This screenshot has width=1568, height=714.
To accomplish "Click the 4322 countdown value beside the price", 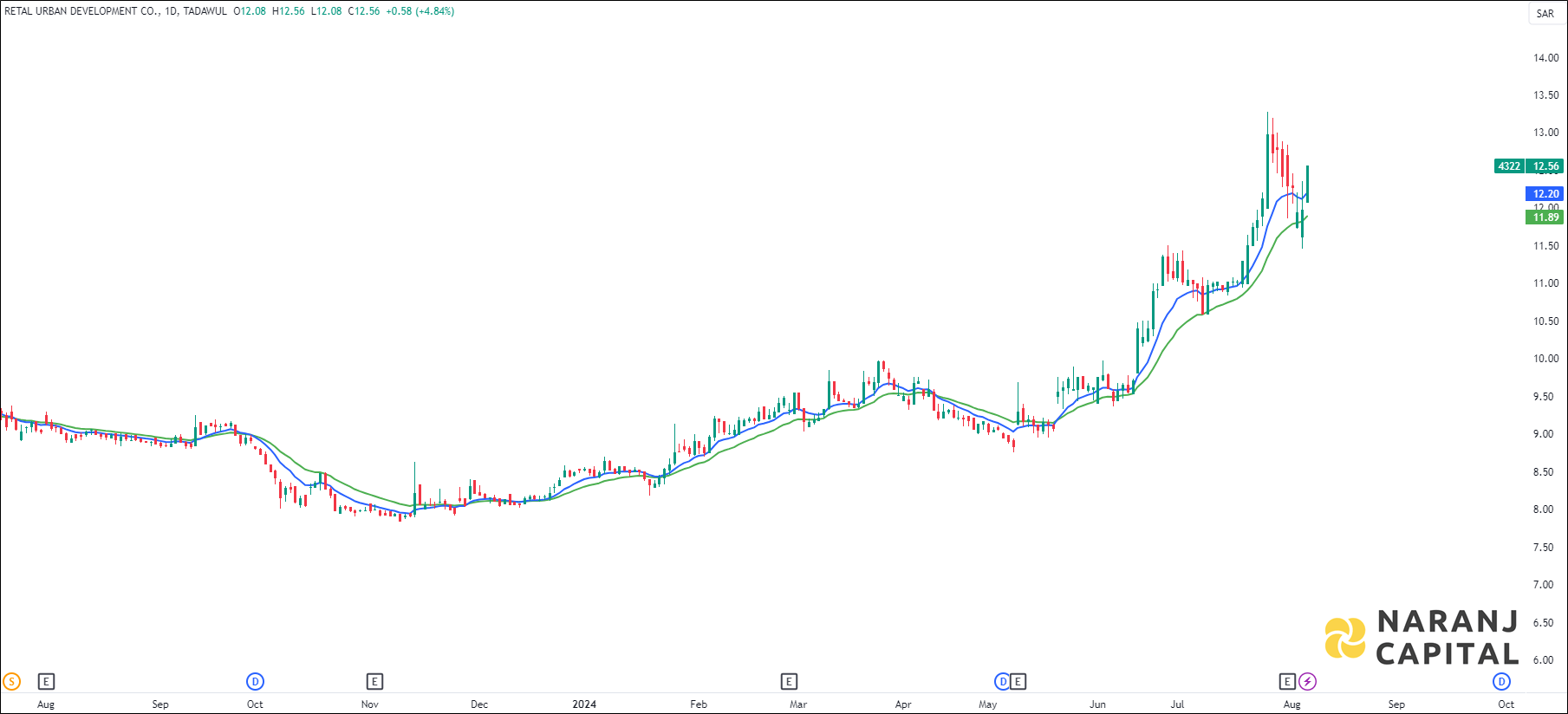I will tap(1509, 166).
